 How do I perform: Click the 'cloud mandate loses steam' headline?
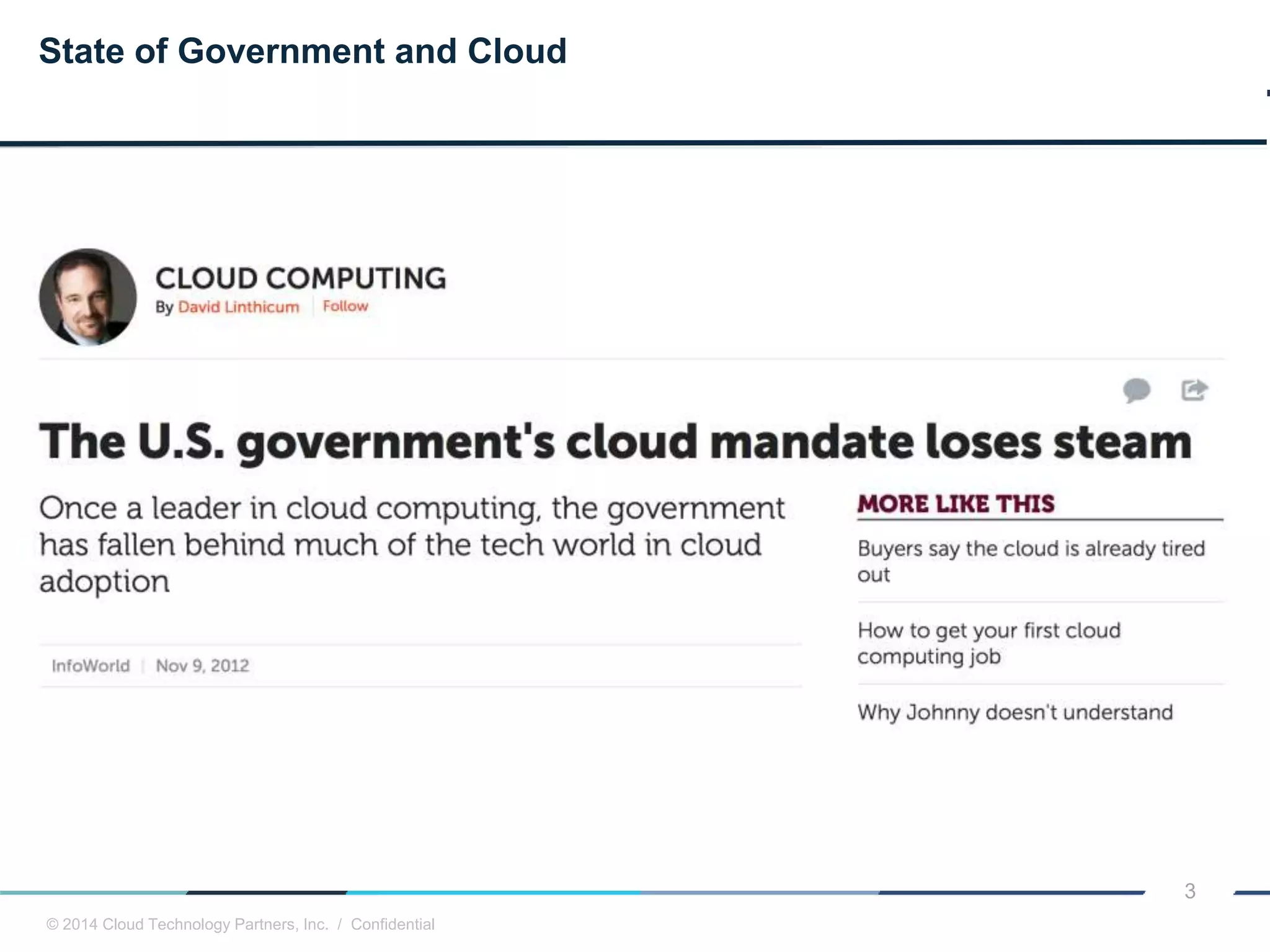(615, 443)
